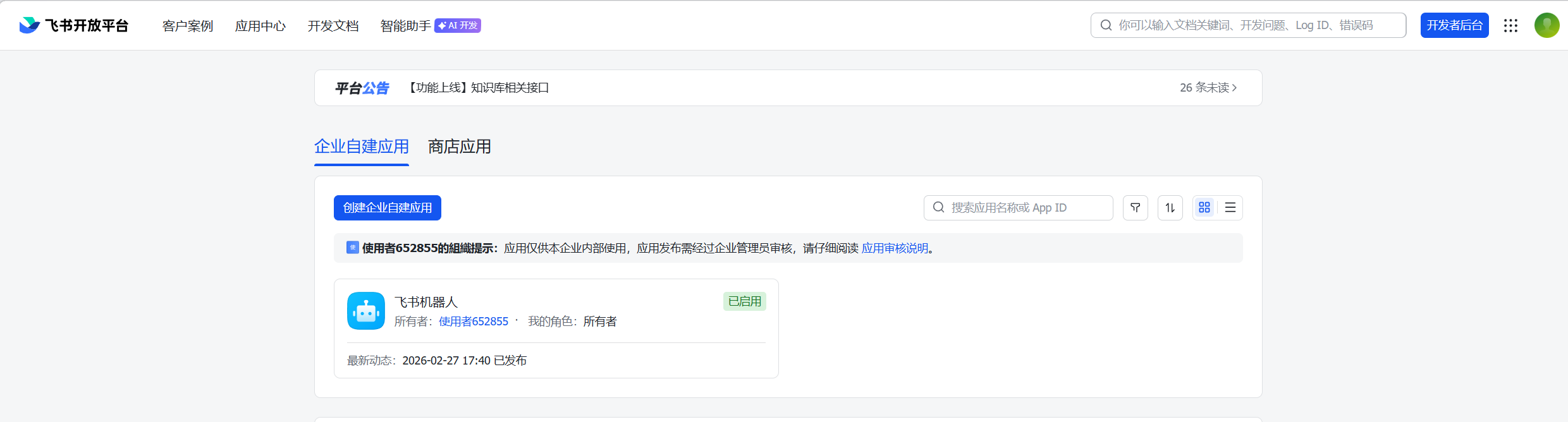Switch to list view
Image resolution: width=1568 pixels, height=422 pixels.
[1230, 208]
